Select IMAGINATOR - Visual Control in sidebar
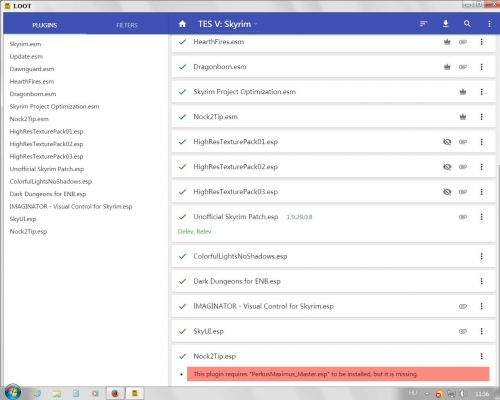500x400 pixels. 71,207
